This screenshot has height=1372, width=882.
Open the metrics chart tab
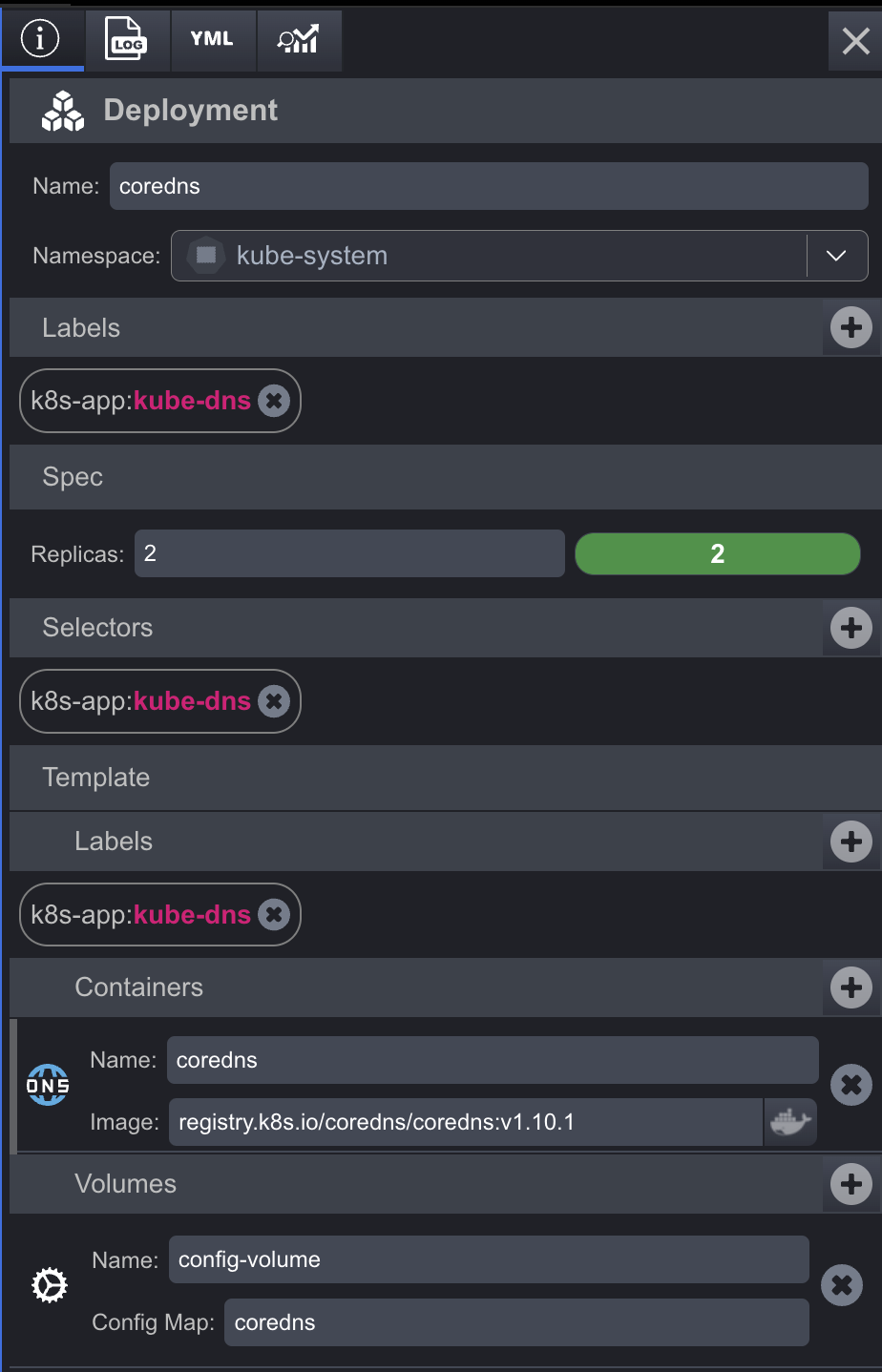(x=298, y=40)
